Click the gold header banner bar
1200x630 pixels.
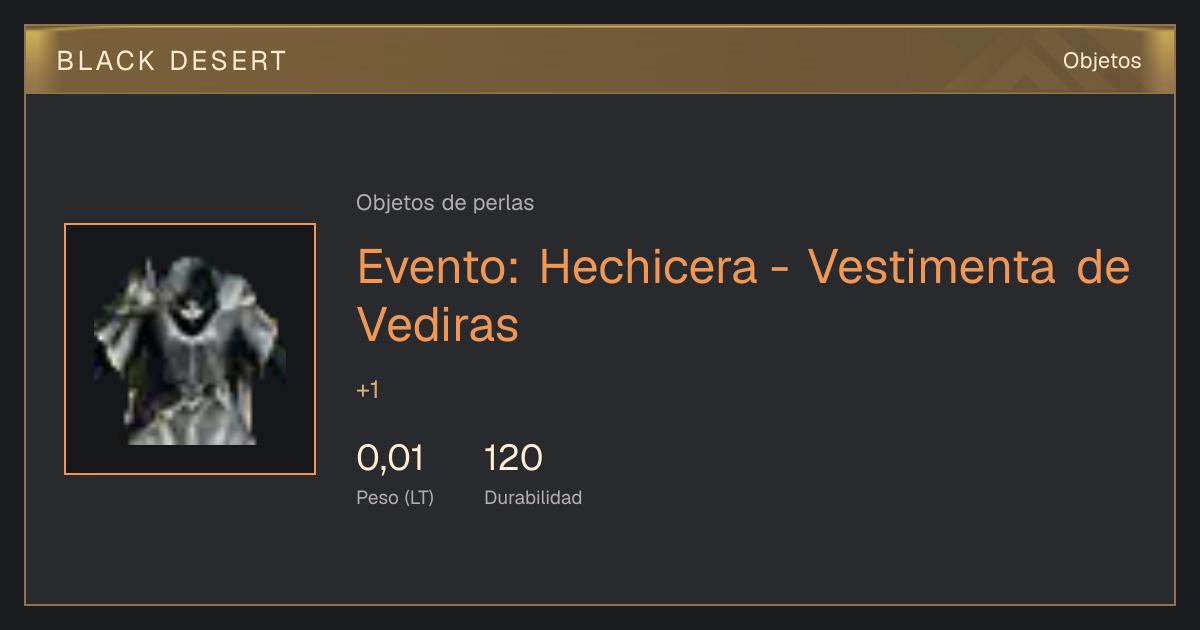pos(600,60)
